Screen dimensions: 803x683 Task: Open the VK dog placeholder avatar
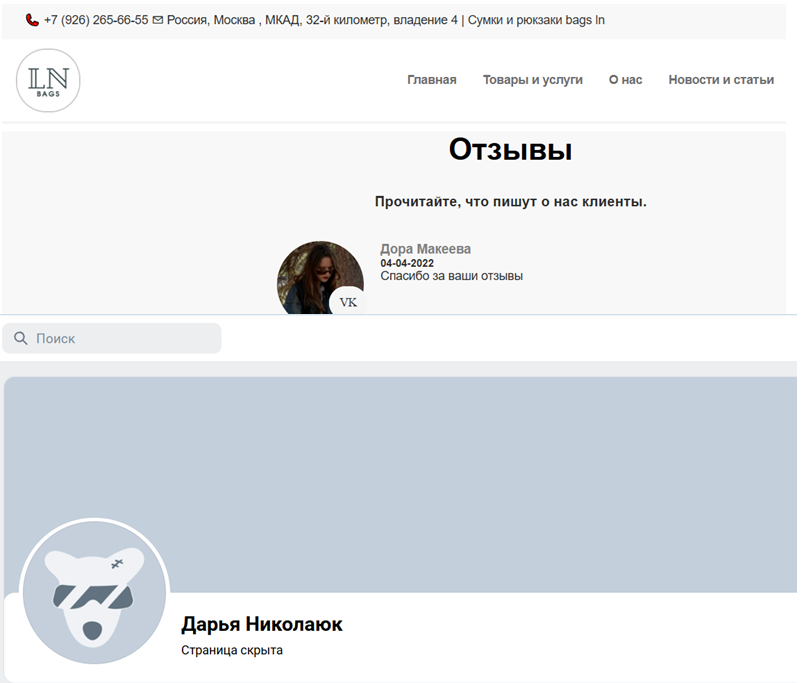94,592
